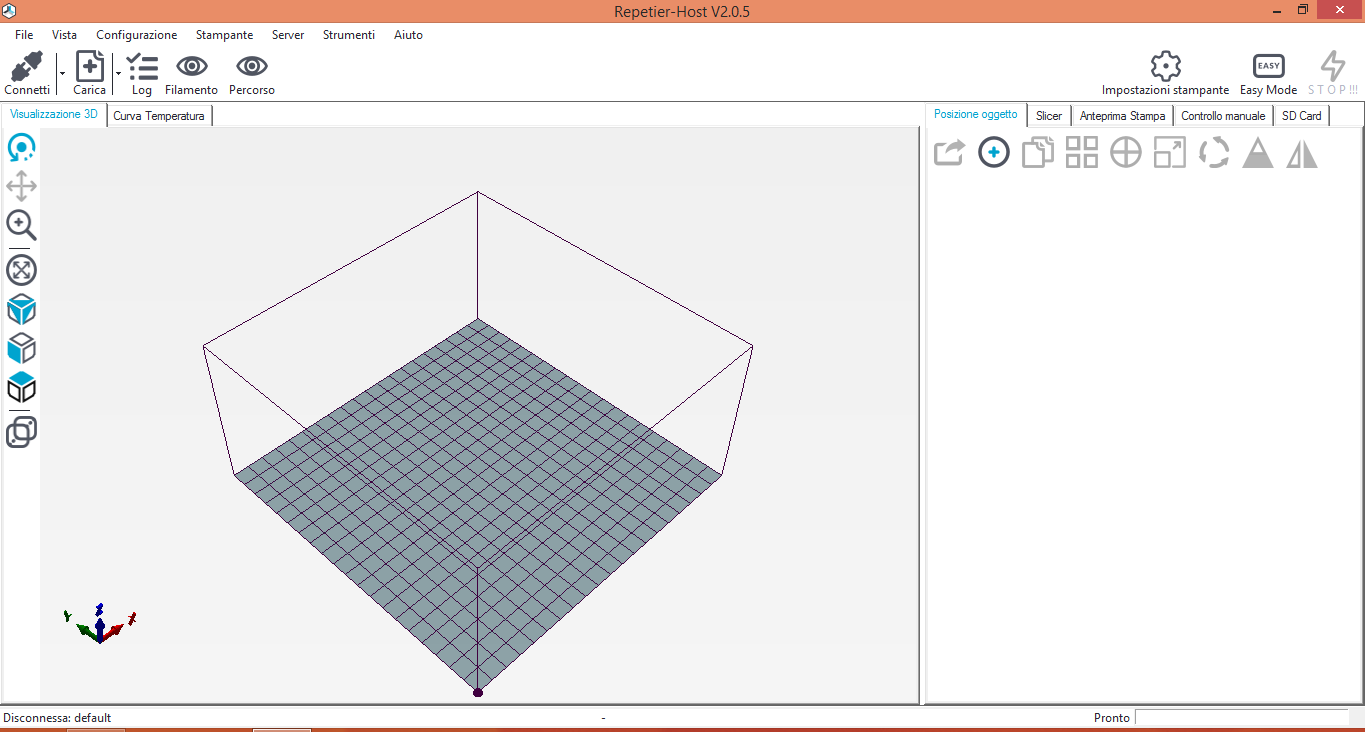Open the Stampante menu
This screenshot has height=732, width=1365.
click(x=224, y=35)
